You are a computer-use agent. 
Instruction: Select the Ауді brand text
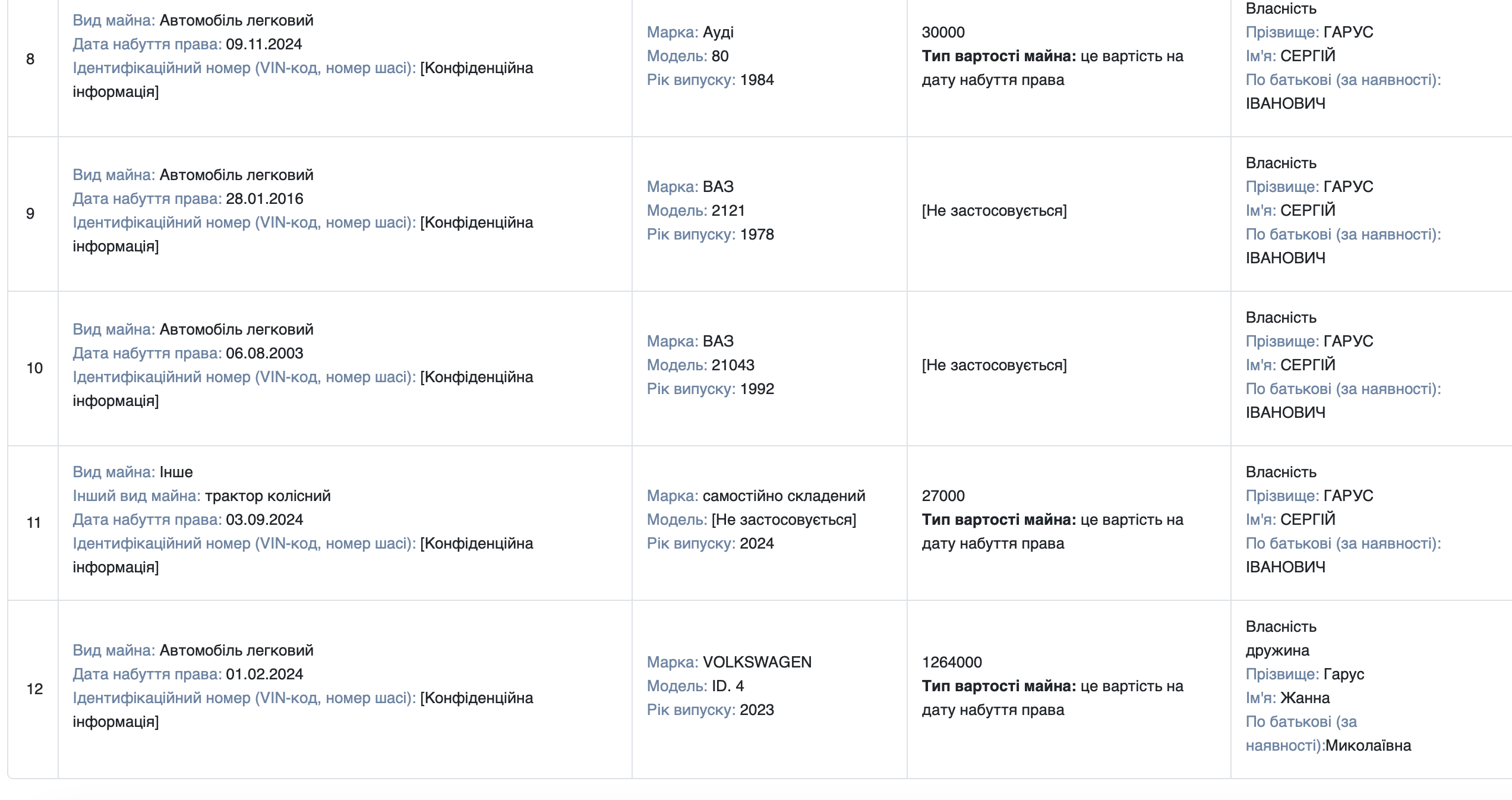point(718,32)
